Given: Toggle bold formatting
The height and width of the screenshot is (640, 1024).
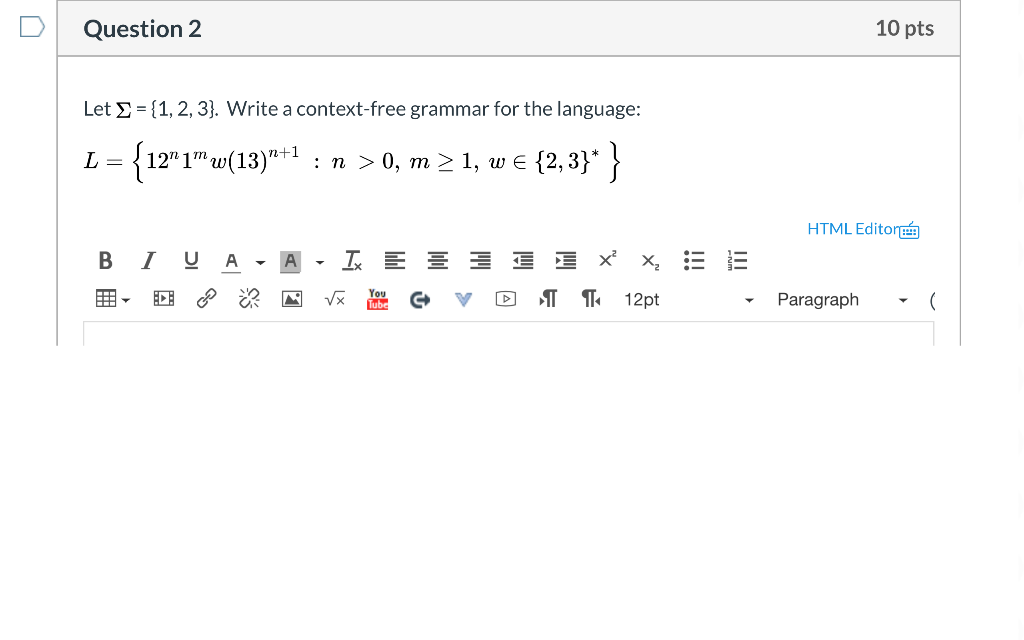Looking at the screenshot, I should (105, 260).
